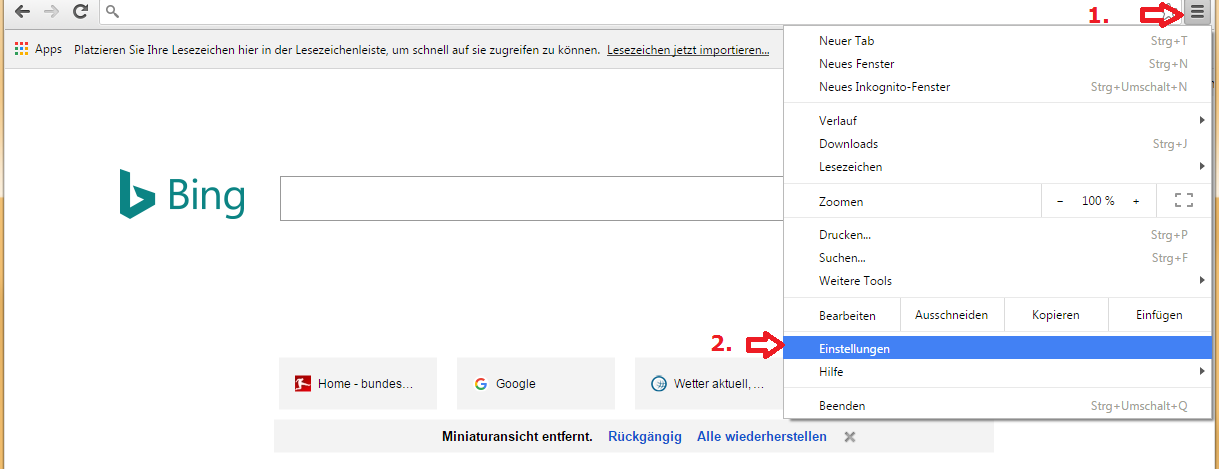The image size is (1219, 469).
Task: Choose Neues Inkognito-Fenster menu entry
Action: pyautogui.click(x=884, y=87)
